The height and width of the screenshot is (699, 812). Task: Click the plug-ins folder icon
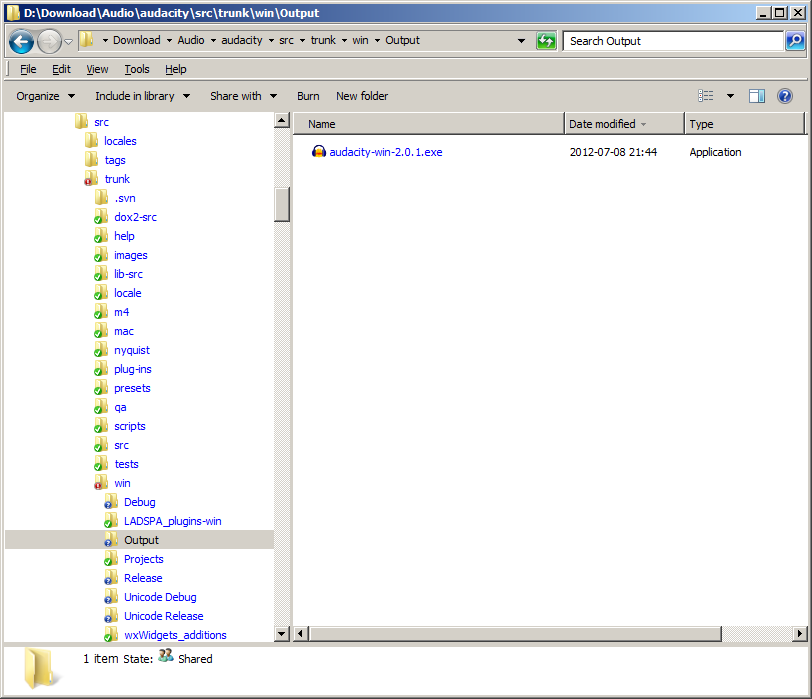101,369
